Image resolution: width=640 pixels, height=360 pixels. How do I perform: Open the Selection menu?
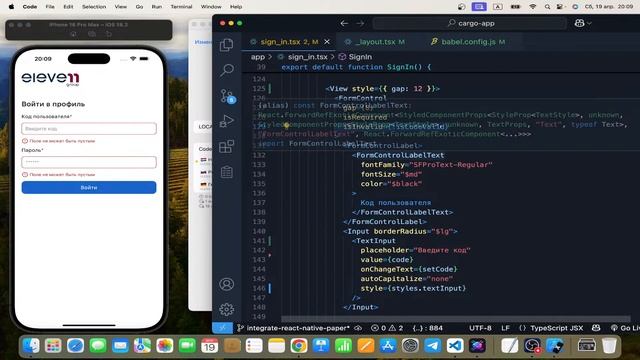pos(94,7)
